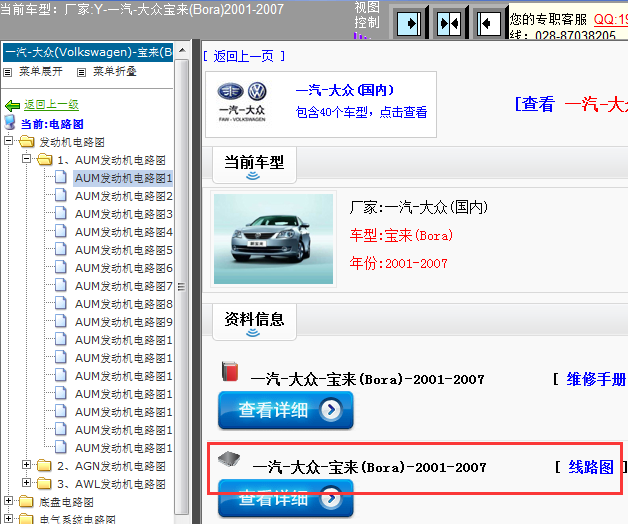Expand the 2、AGN发动机电路图 node
The image size is (628, 524).
[26, 465]
